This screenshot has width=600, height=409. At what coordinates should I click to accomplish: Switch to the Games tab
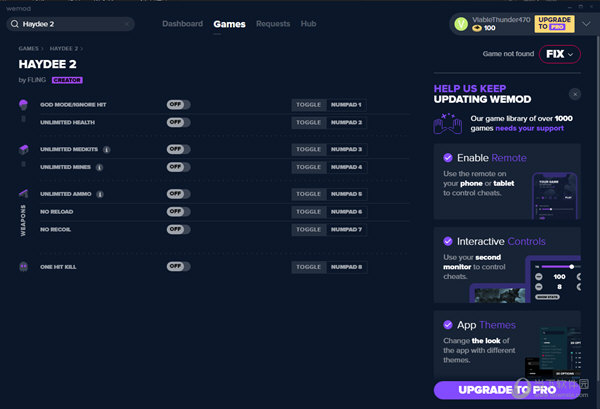point(230,24)
